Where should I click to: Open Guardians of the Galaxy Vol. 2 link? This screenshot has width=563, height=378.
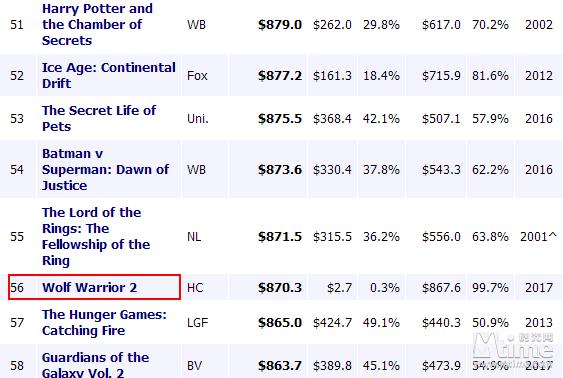[96, 364]
